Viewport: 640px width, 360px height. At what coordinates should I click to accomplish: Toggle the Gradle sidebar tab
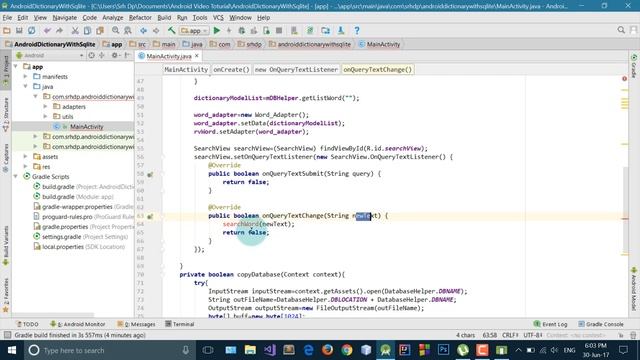coord(634,66)
